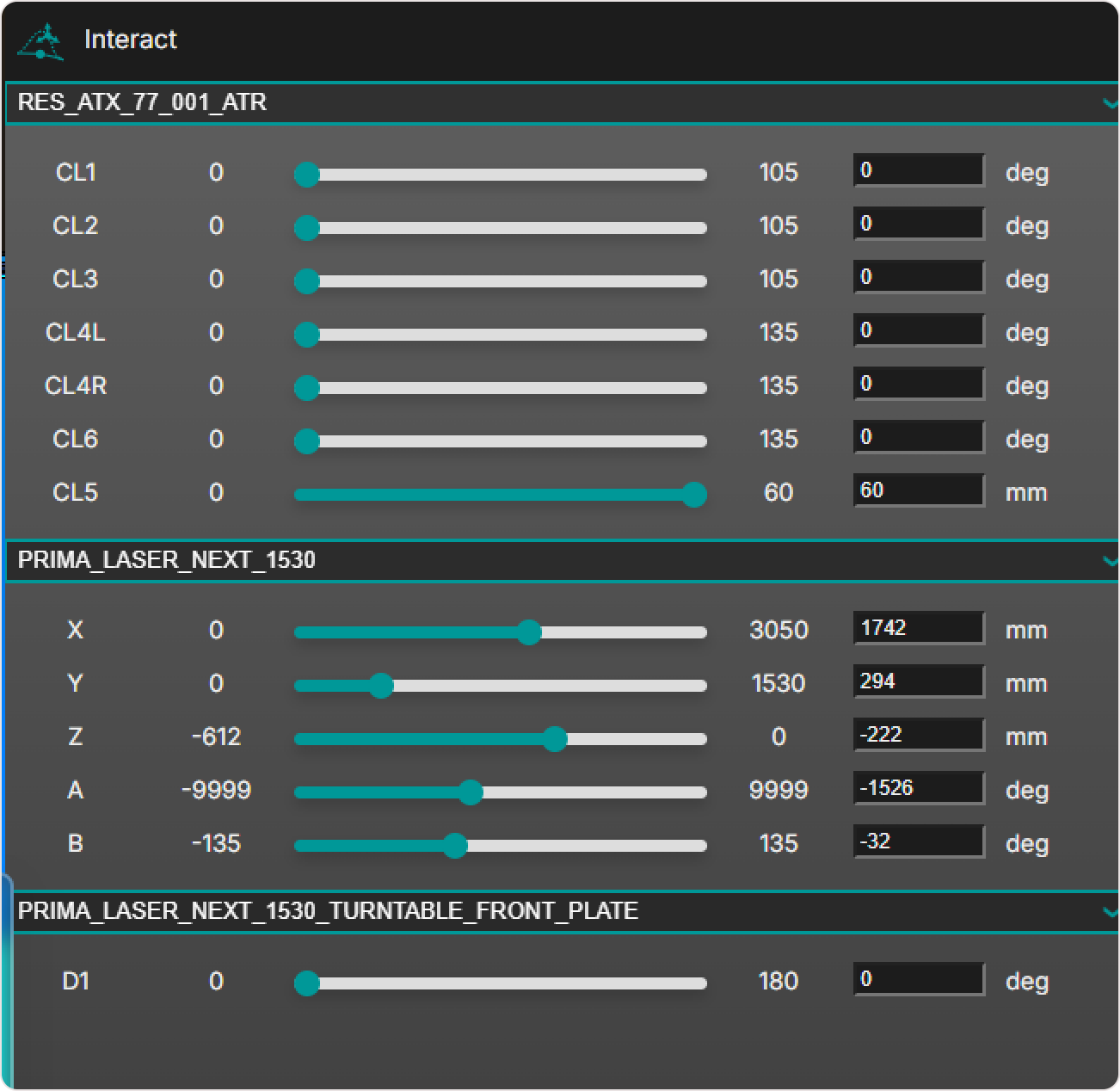Focus the Y value field showing 294
This screenshot has width=1120, height=1091.
pyautogui.click(x=918, y=681)
